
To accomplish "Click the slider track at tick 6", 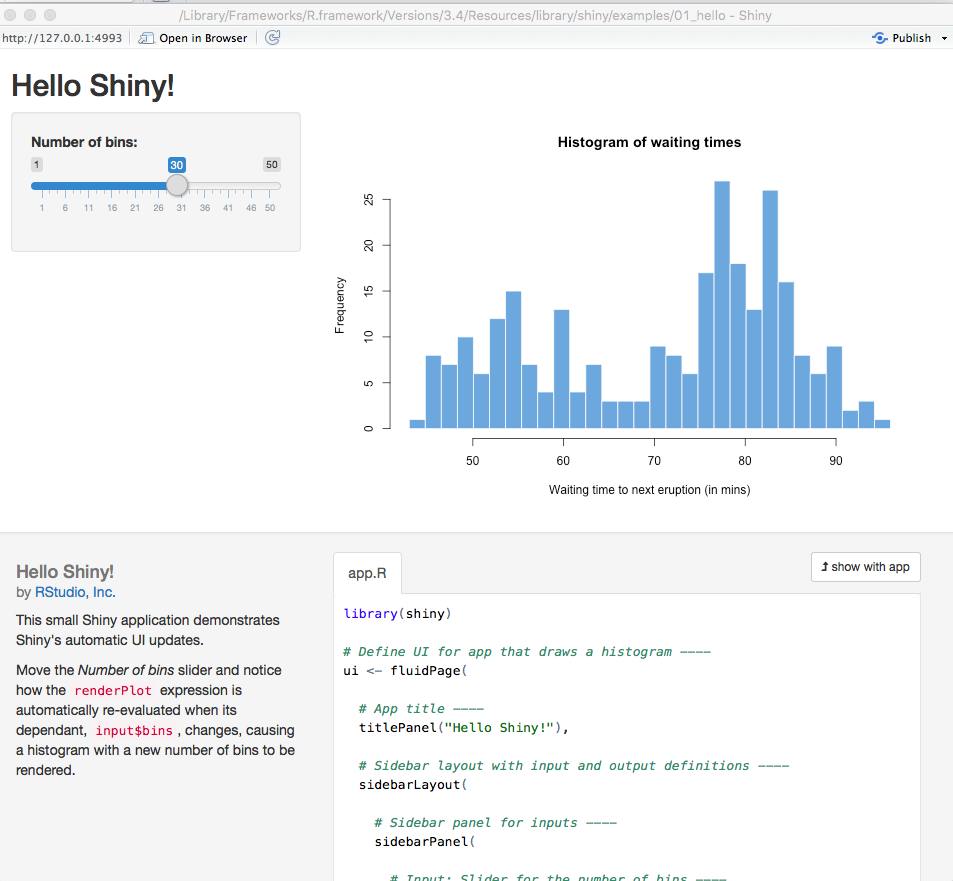I will (x=65, y=186).
